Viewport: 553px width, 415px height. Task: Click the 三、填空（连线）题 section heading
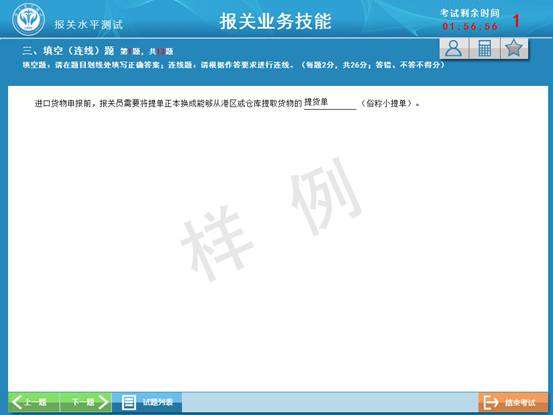click(68, 51)
